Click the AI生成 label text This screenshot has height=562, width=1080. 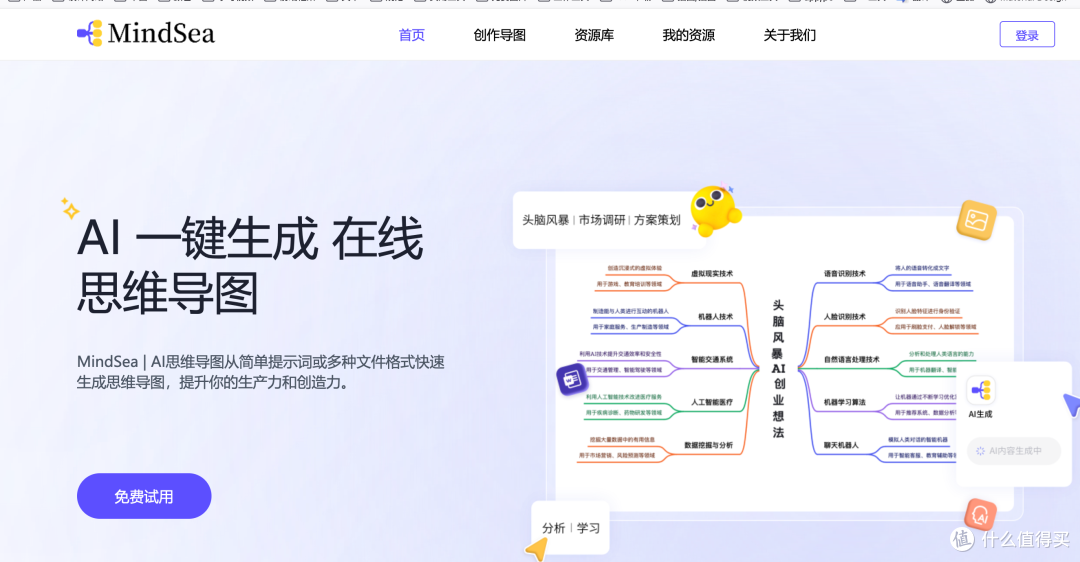(x=980, y=415)
